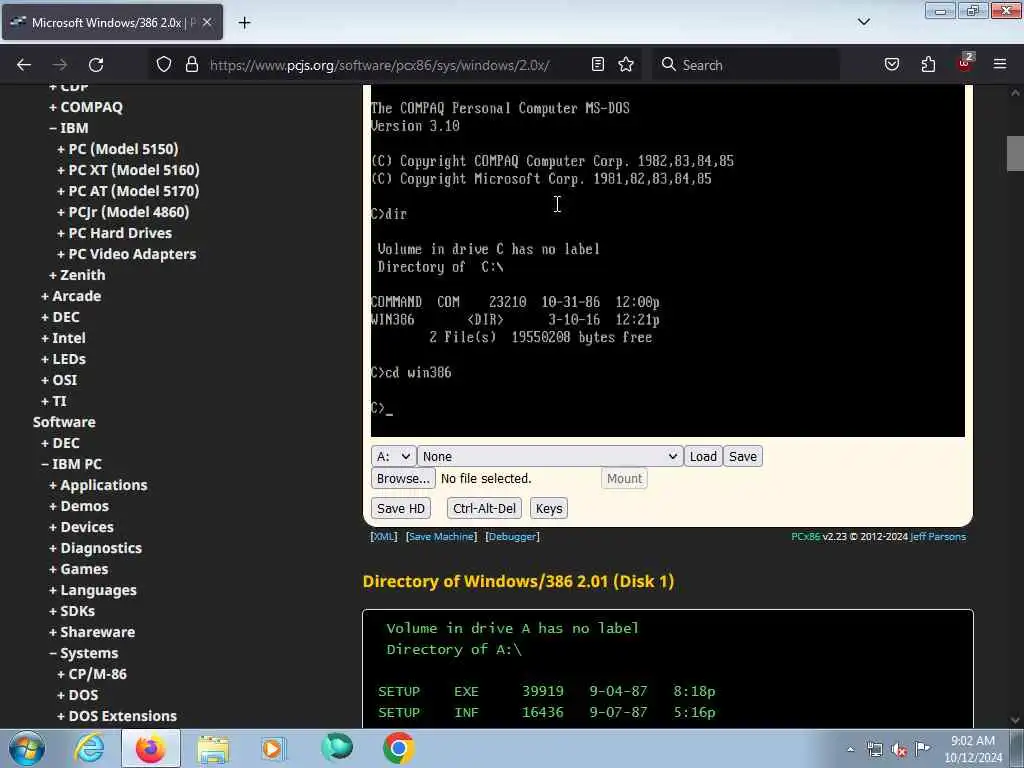Open the [XML] link
This screenshot has width=1024, height=768.
[384, 537]
